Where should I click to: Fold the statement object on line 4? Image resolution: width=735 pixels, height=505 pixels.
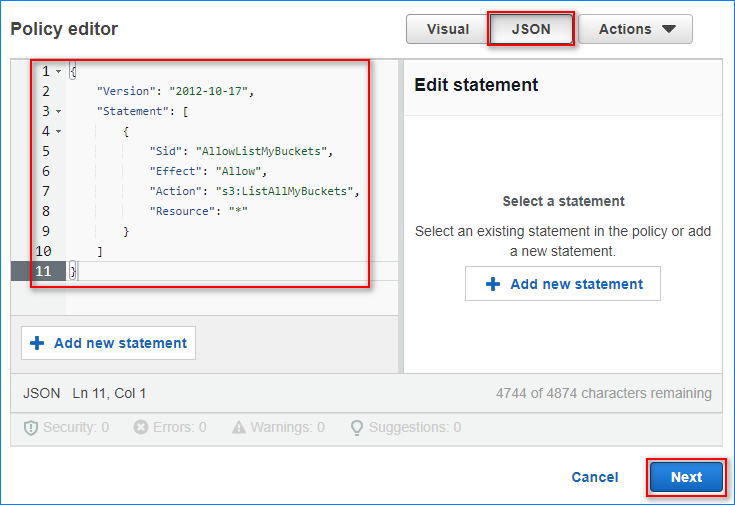click(58, 131)
